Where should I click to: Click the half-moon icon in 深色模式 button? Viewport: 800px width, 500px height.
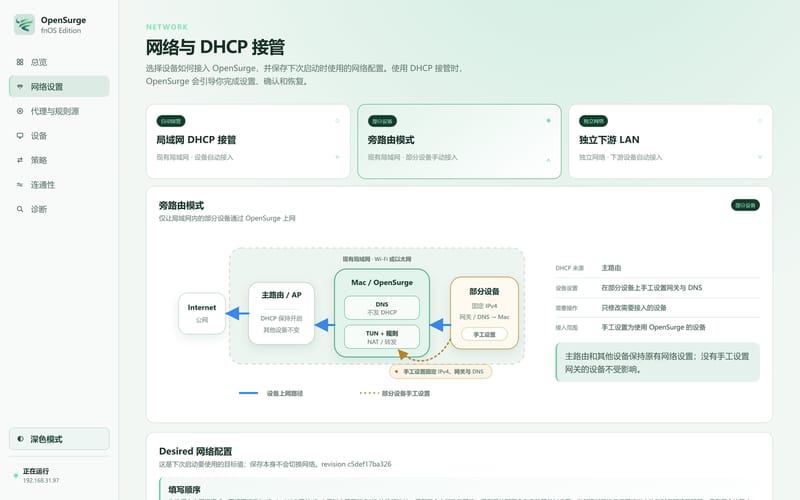coord(20,438)
